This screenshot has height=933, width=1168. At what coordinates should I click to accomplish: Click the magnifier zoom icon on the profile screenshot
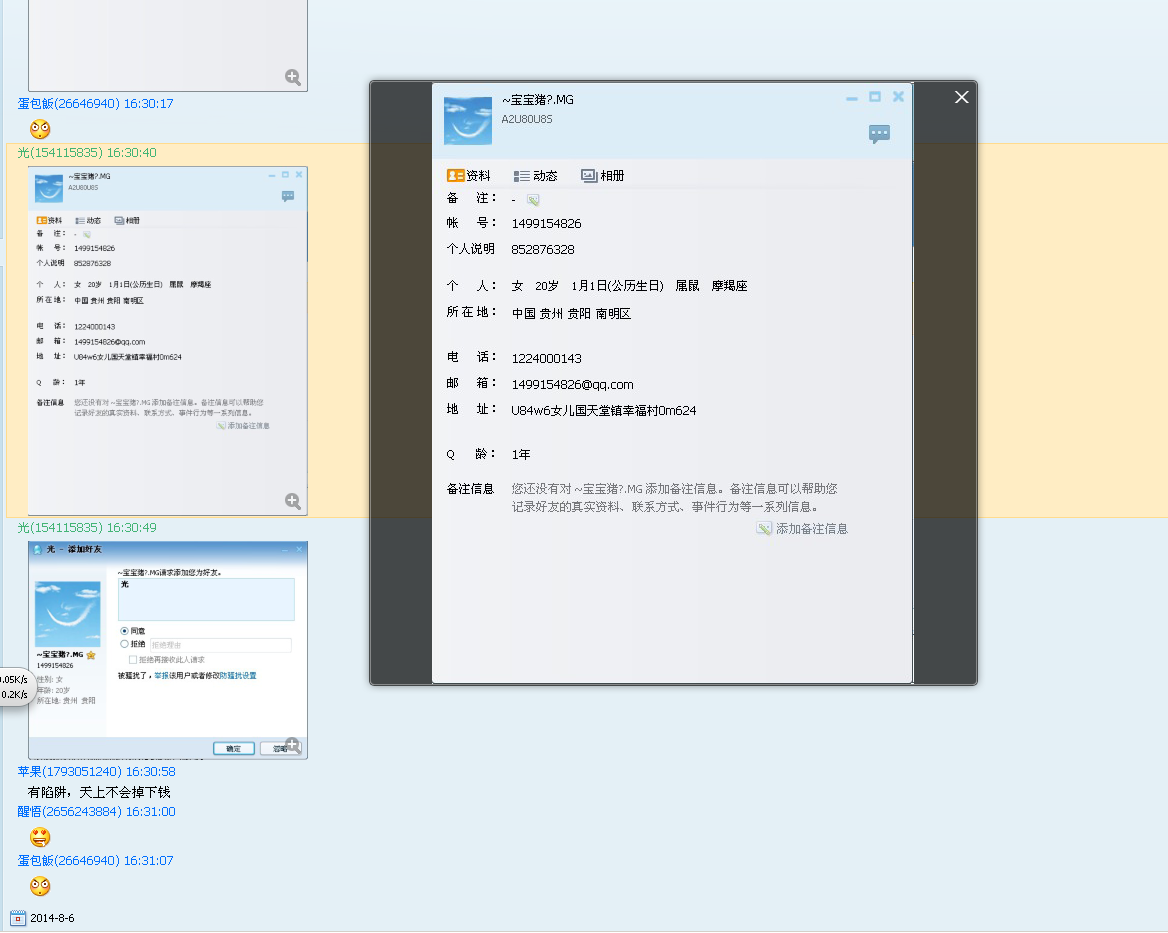coord(293,501)
